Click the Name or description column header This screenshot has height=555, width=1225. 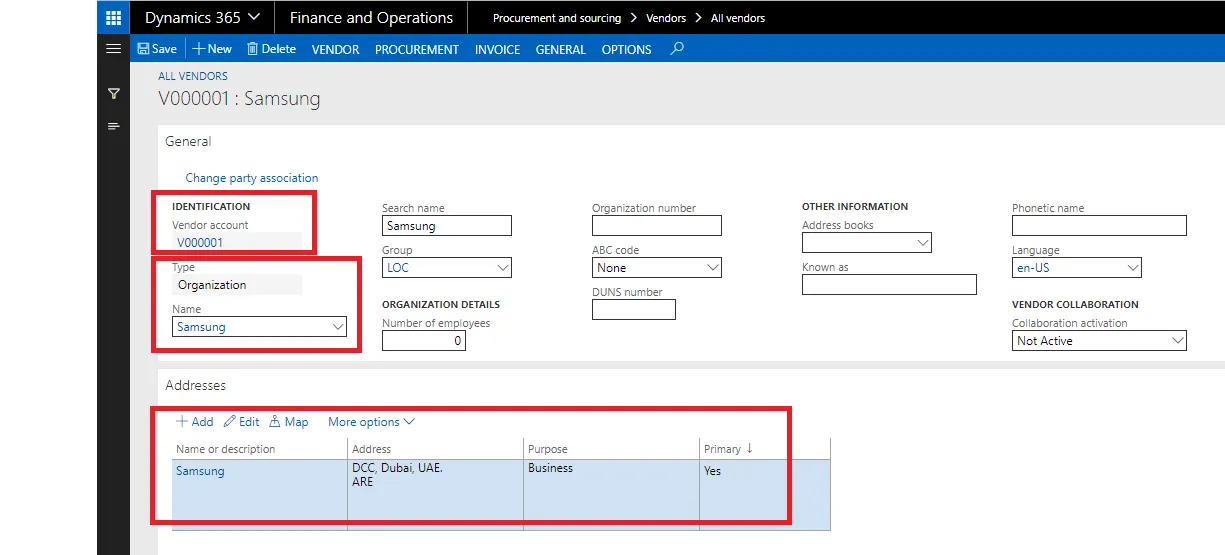pyautogui.click(x=225, y=449)
